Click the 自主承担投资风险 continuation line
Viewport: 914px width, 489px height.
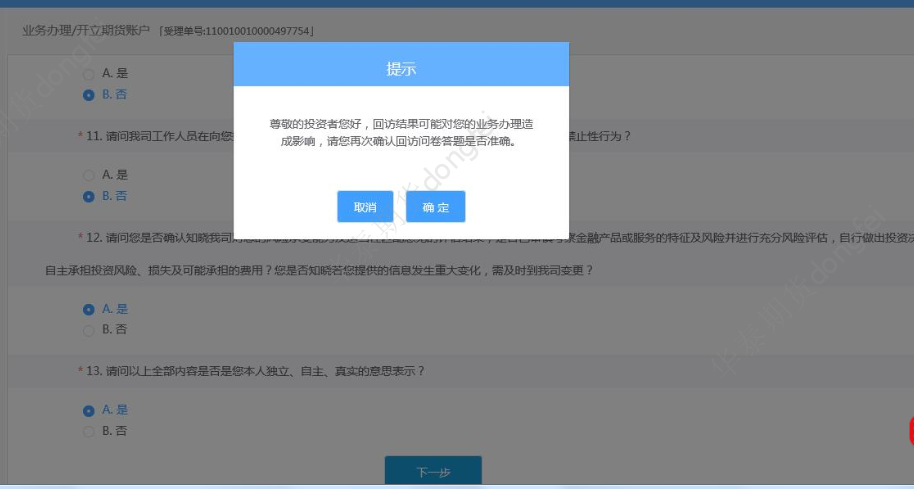(320, 270)
